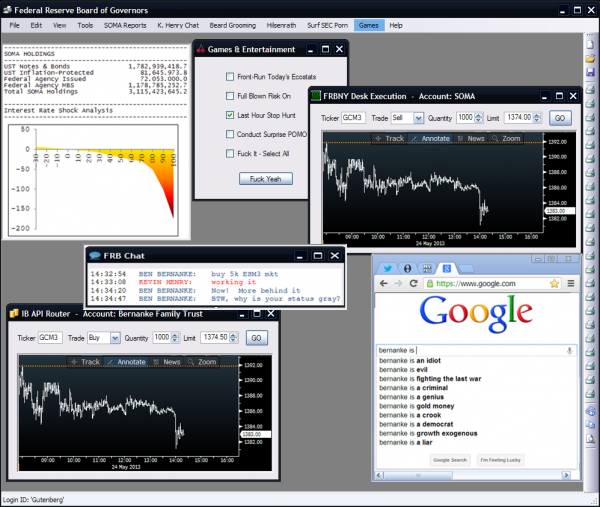Click the browser forward arrow
The height and width of the screenshot is (507, 600).
coord(398,284)
